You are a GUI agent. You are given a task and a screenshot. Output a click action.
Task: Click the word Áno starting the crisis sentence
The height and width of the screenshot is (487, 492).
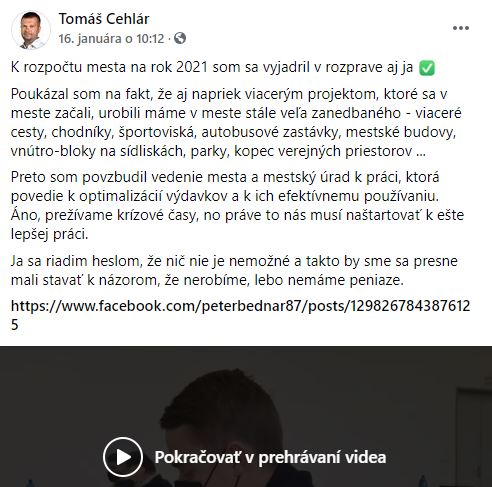pos(25,215)
